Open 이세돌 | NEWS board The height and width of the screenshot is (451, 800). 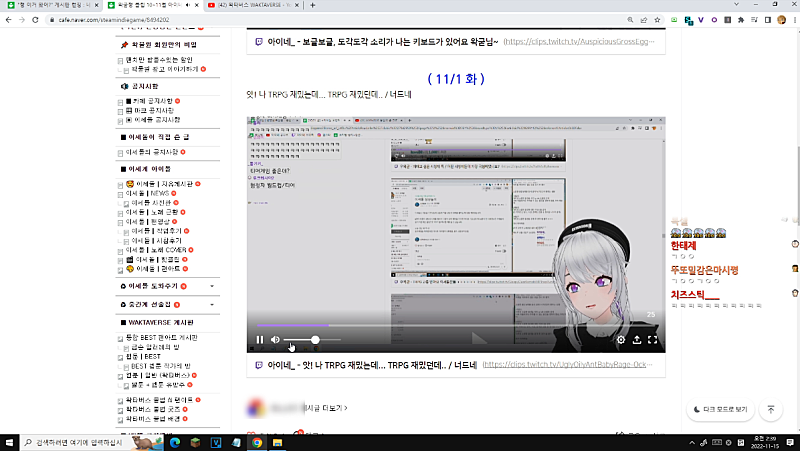coord(147,193)
